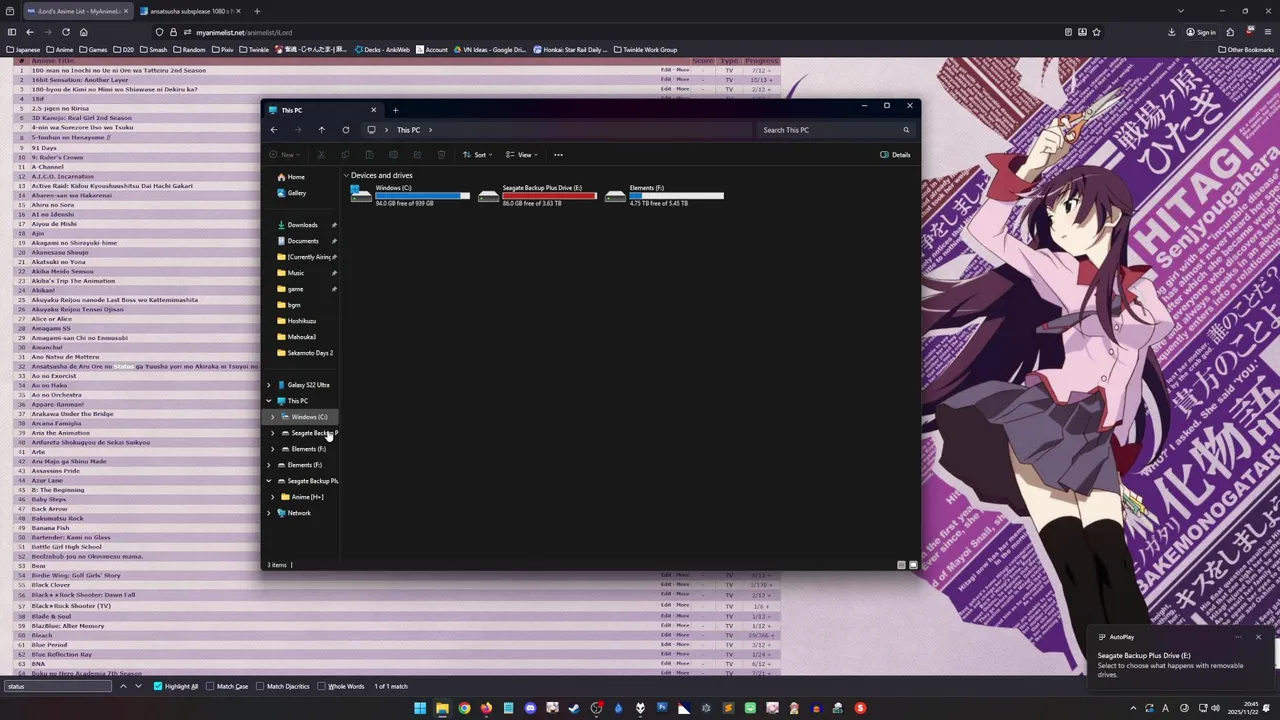Switch Explorer to large thumbnails view

point(913,565)
